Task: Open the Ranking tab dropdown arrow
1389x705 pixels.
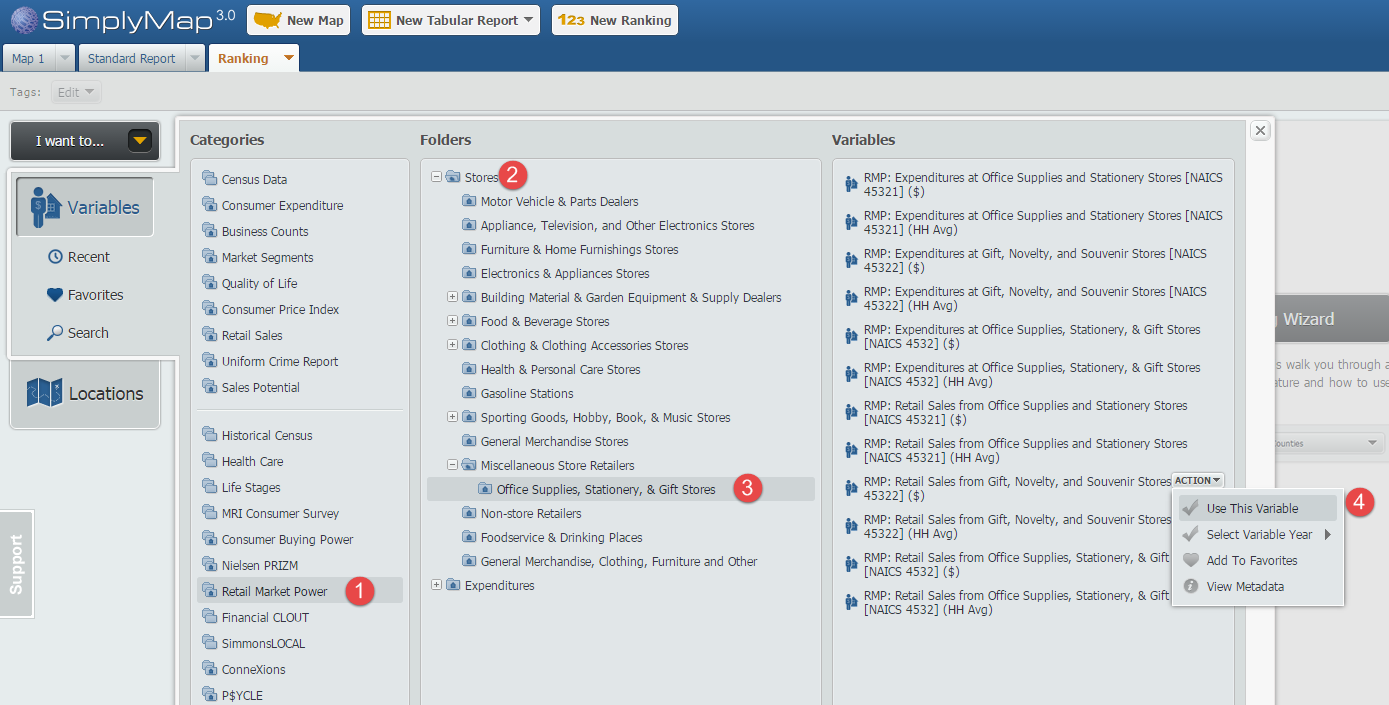Action: pyautogui.click(x=289, y=59)
